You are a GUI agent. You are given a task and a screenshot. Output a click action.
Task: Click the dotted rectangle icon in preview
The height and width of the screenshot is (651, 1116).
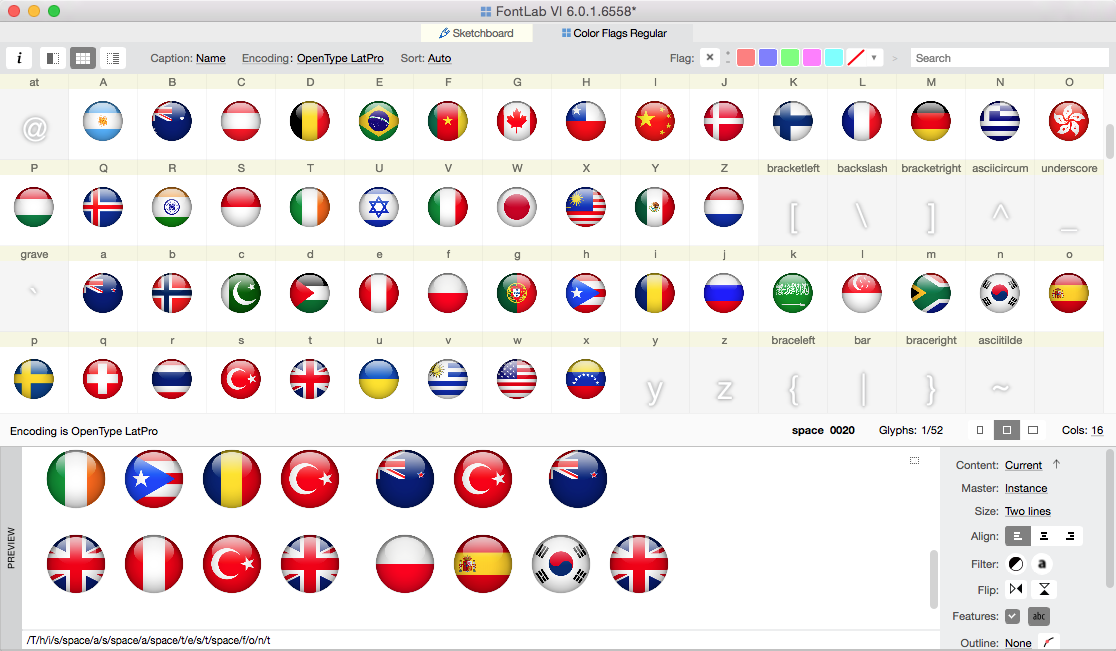[915, 461]
